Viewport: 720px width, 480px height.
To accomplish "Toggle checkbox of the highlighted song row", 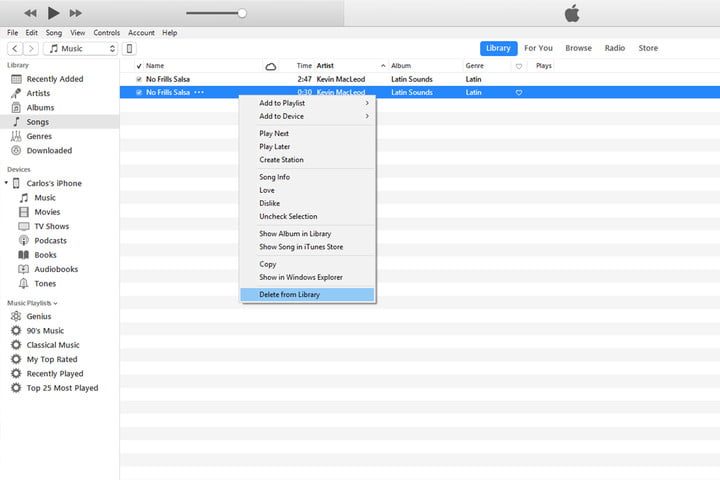I will tap(139, 92).
